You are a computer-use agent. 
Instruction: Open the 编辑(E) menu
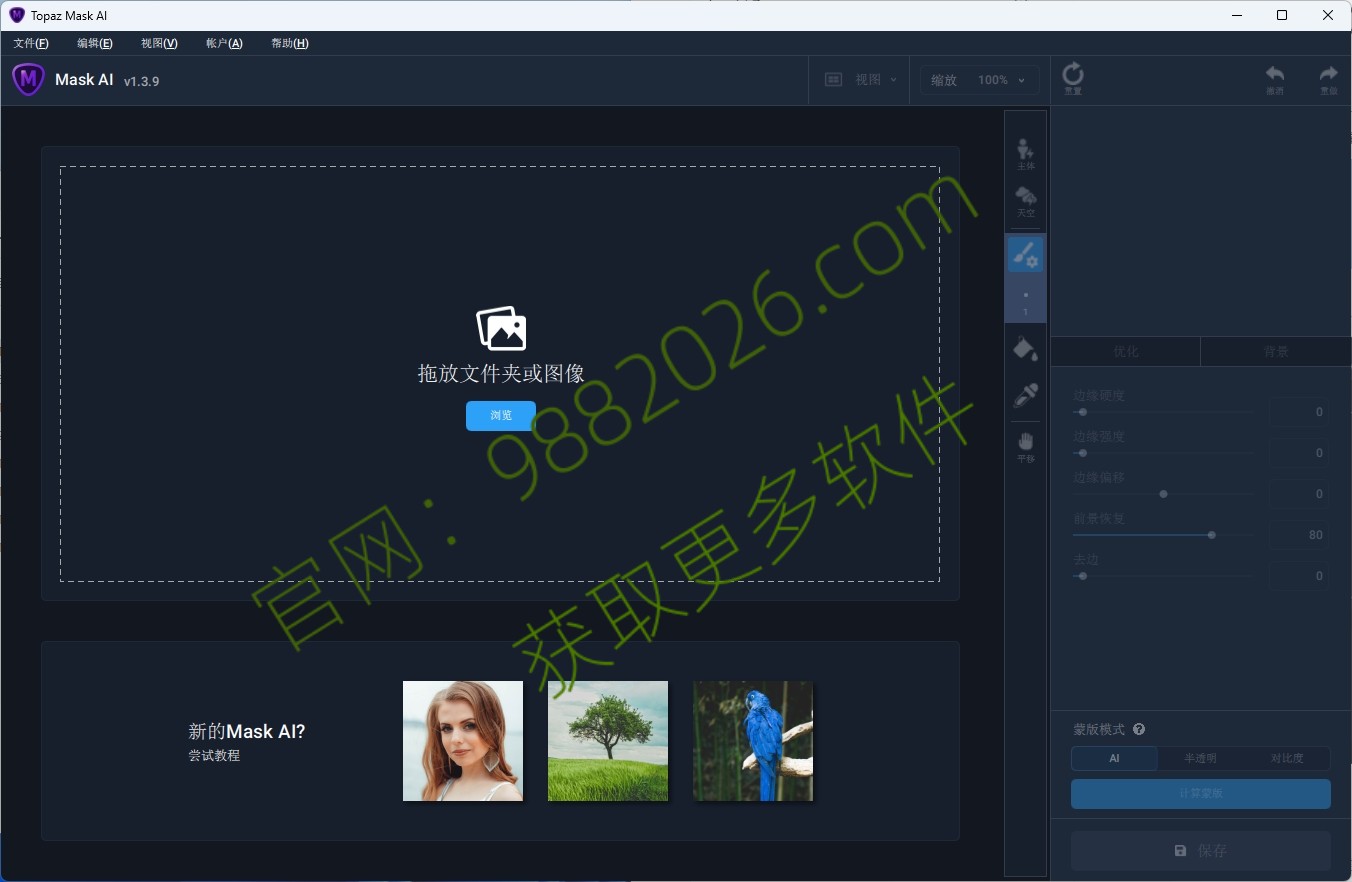(95, 43)
